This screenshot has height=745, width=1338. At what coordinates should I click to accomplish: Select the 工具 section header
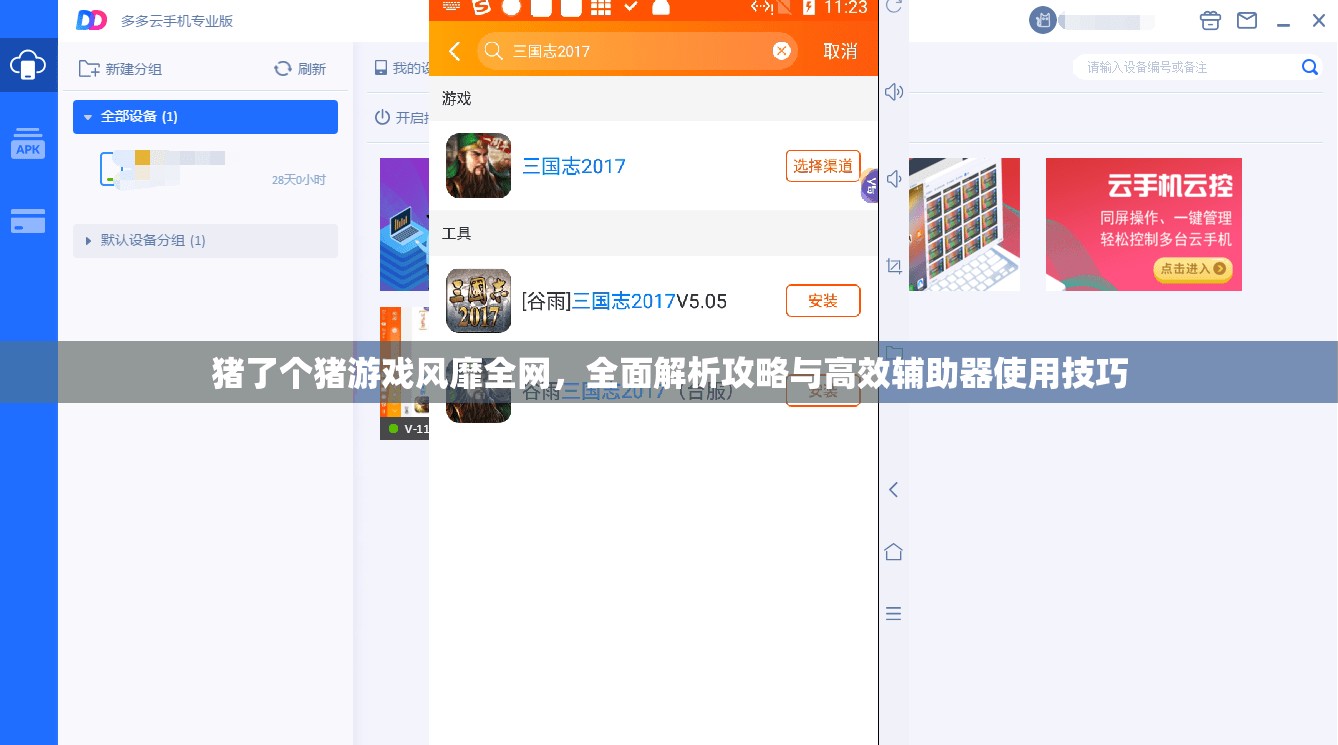click(456, 233)
